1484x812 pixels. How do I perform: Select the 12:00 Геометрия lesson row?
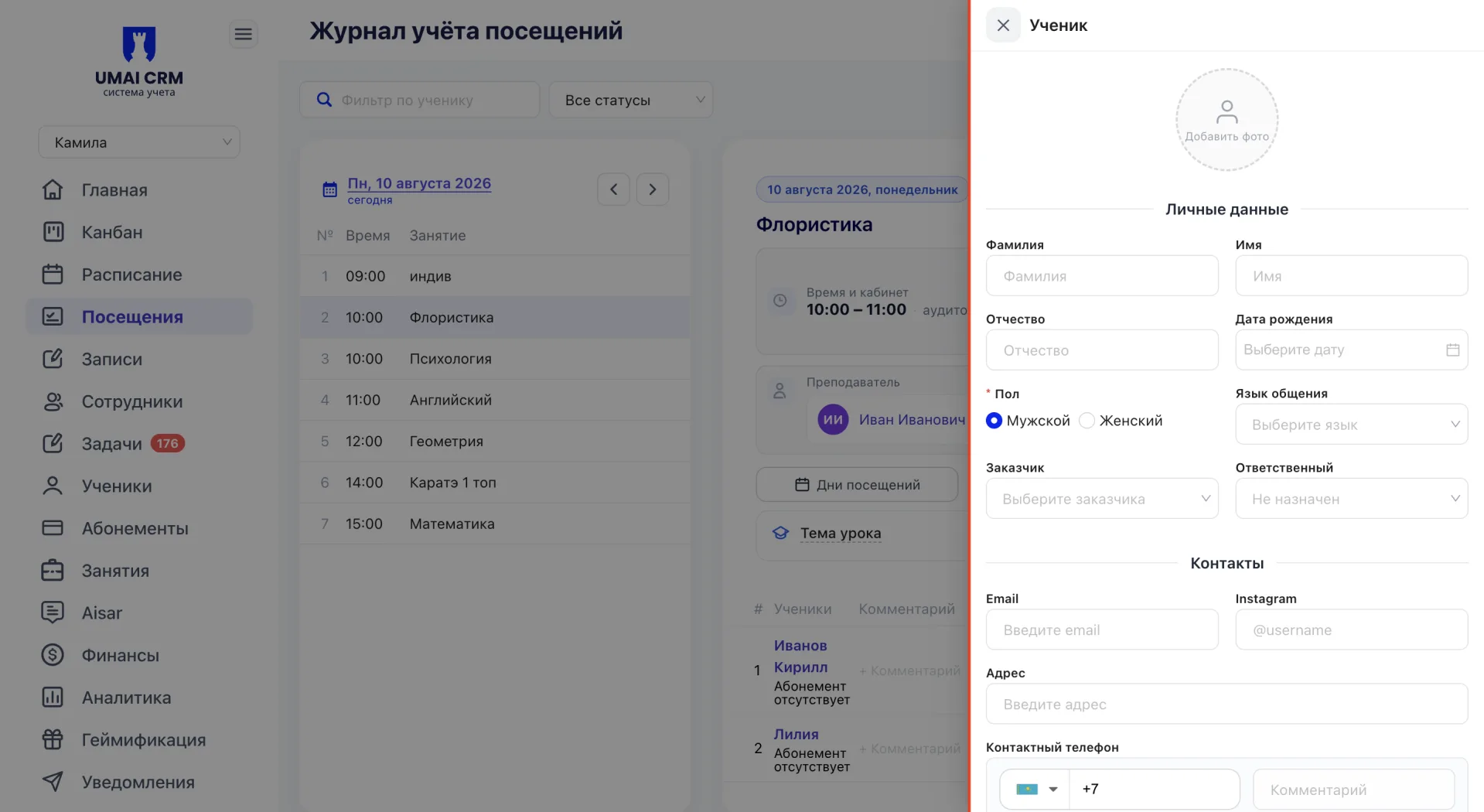[x=495, y=441]
